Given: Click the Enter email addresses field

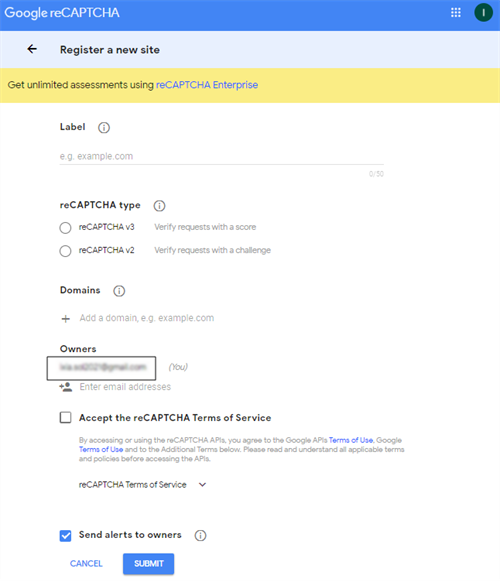Looking at the screenshot, I should (x=125, y=387).
